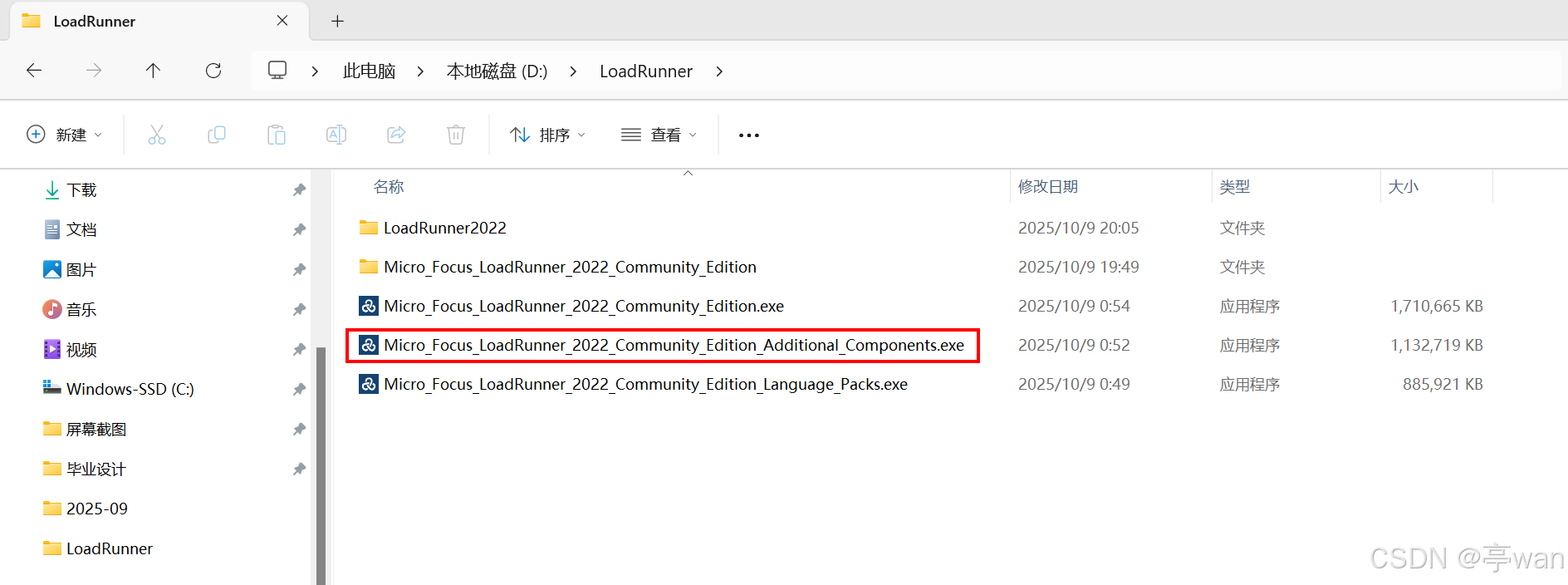Open the three-dots more options menu

click(x=749, y=135)
